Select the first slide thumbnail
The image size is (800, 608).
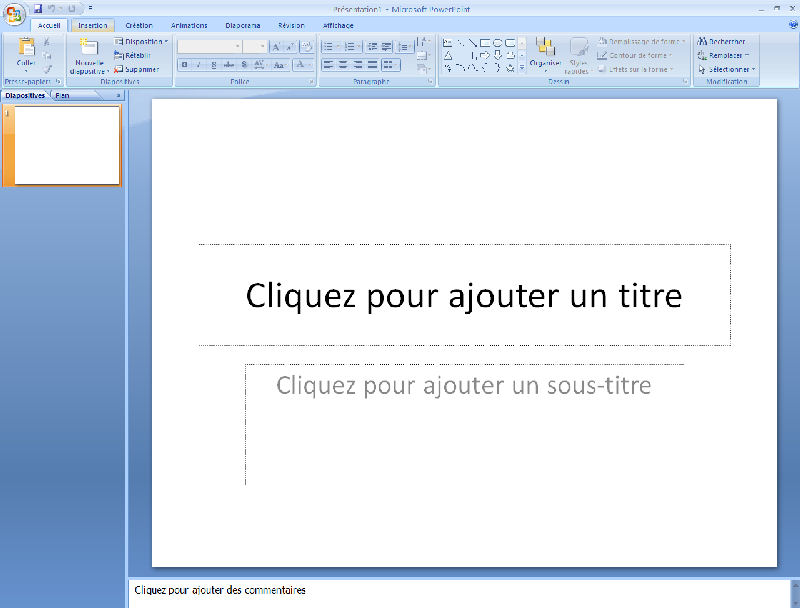tap(66, 145)
